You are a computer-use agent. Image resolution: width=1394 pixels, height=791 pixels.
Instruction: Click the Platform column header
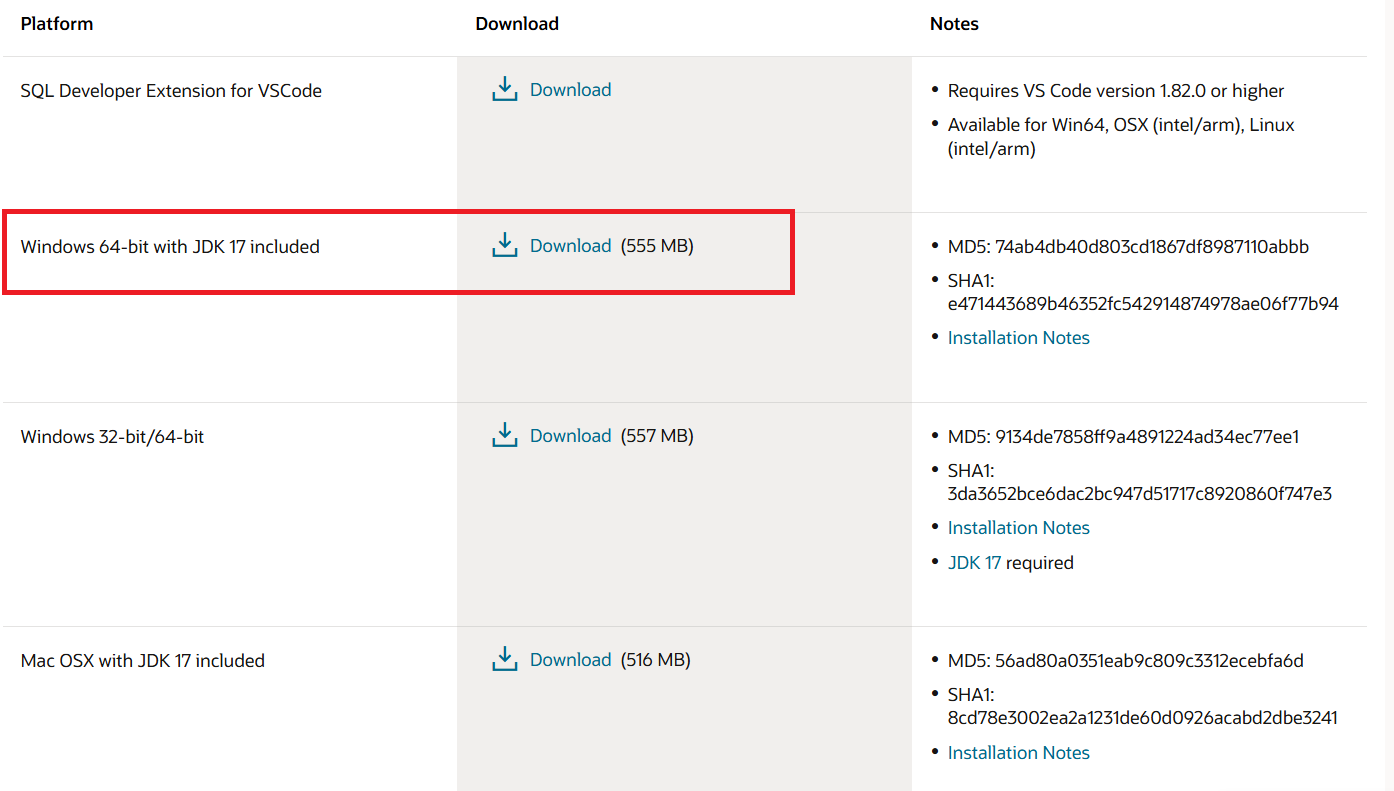pos(57,23)
